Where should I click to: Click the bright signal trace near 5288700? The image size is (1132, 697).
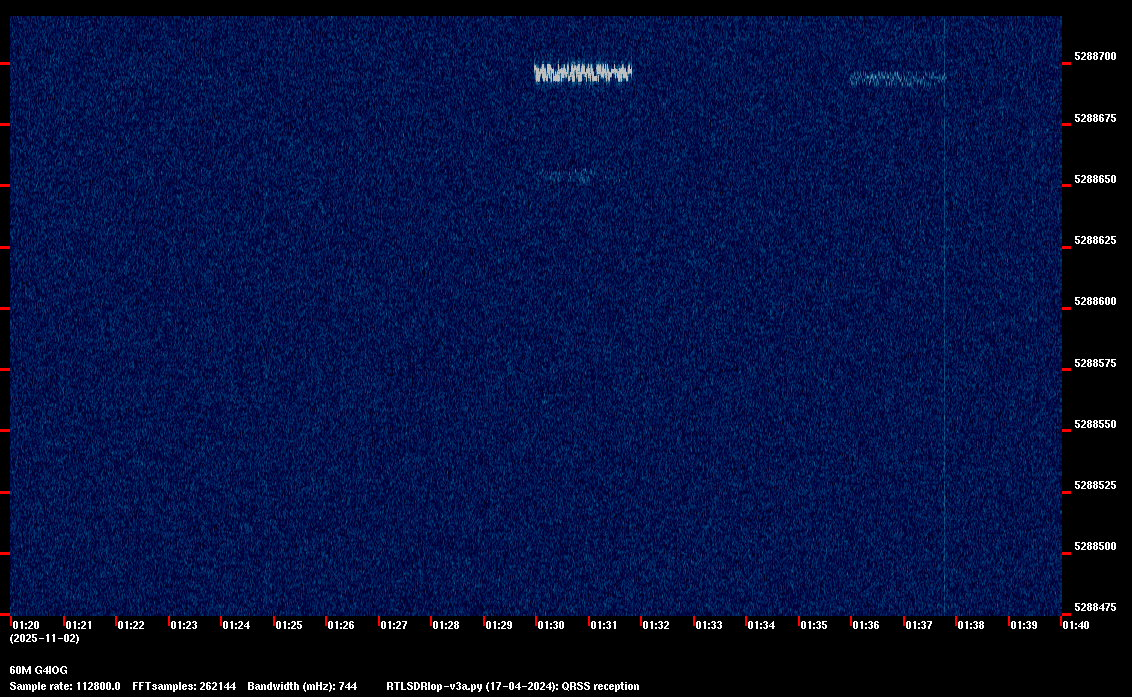coord(583,73)
